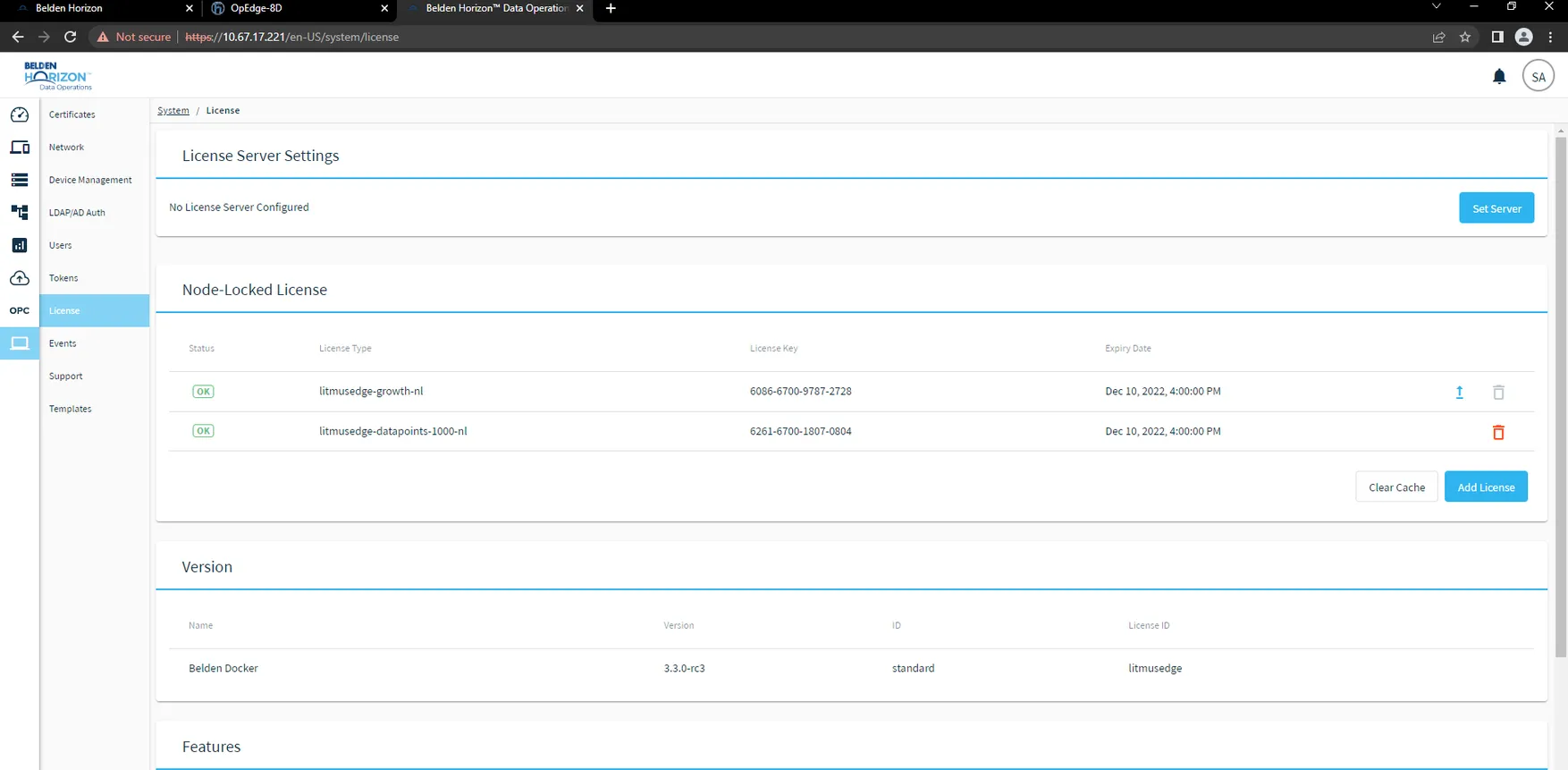Open Chrome three-dot menu

[1551, 37]
